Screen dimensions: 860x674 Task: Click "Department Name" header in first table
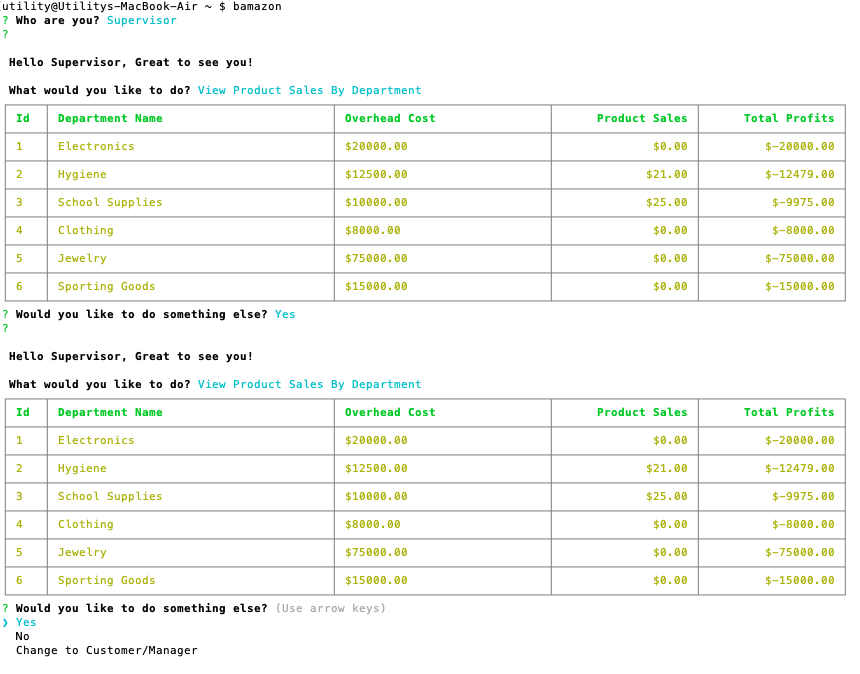tap(110, 118)
